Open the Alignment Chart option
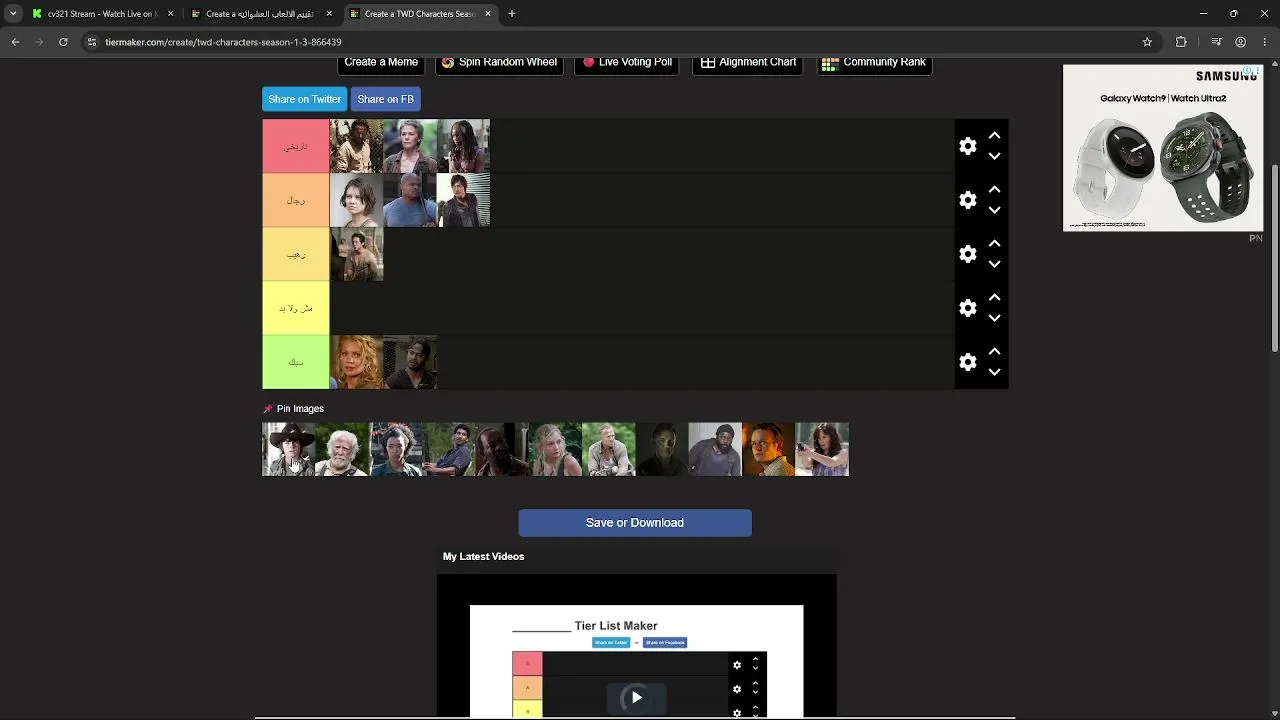 pos(748,63)
